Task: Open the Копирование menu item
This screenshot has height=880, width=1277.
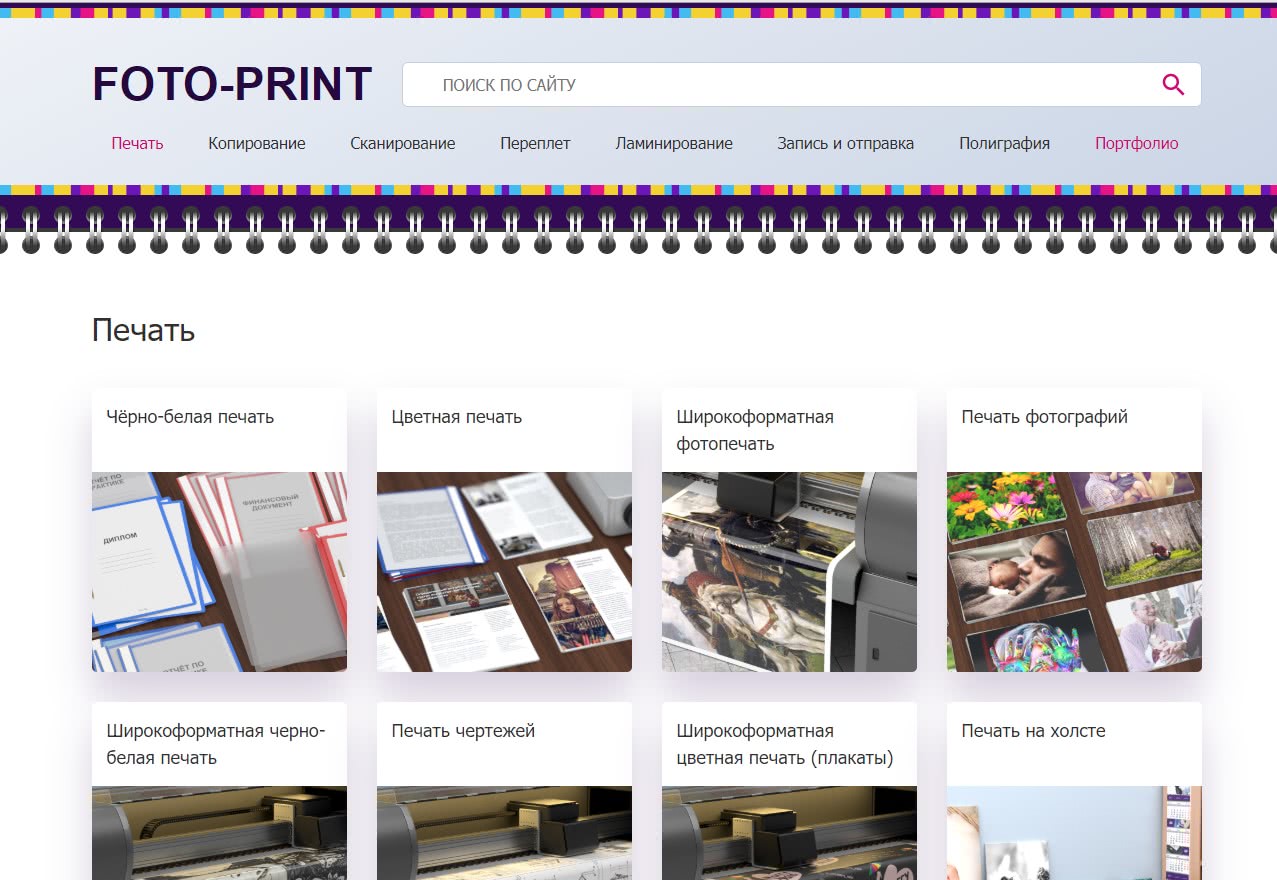Action: point(257,143)
